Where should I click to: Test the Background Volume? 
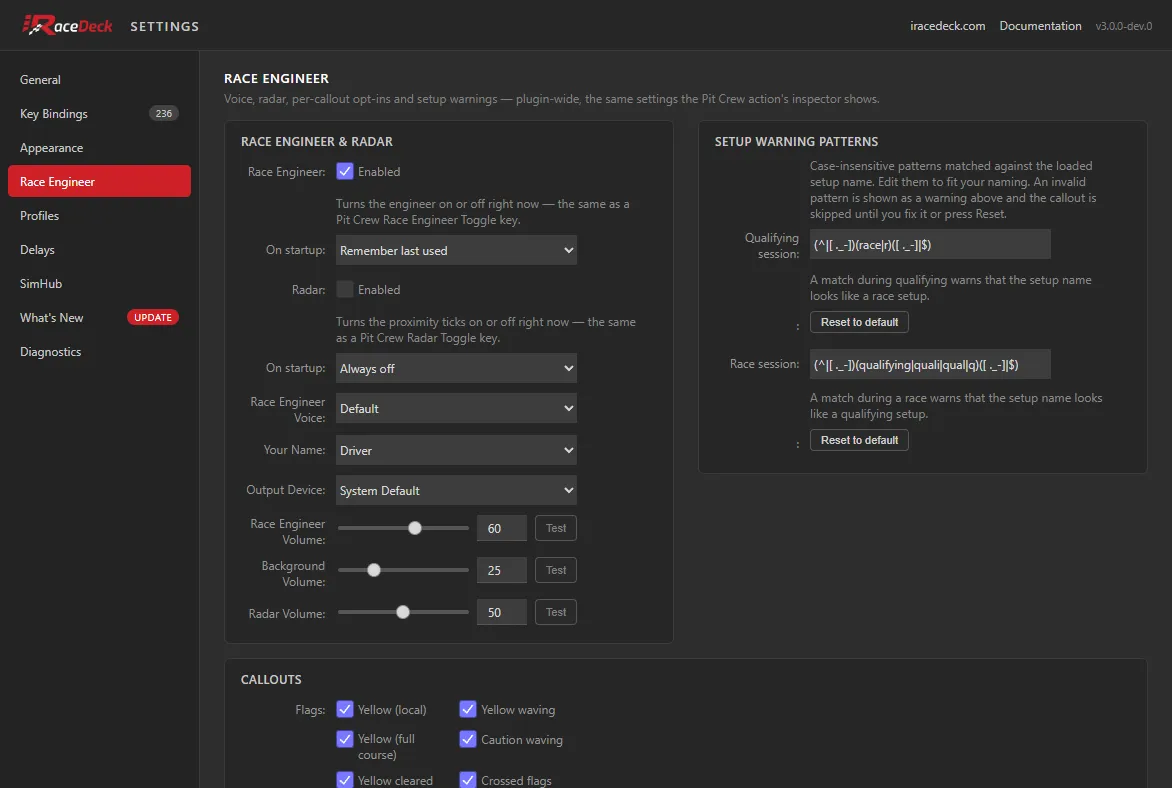pos(555,570)
